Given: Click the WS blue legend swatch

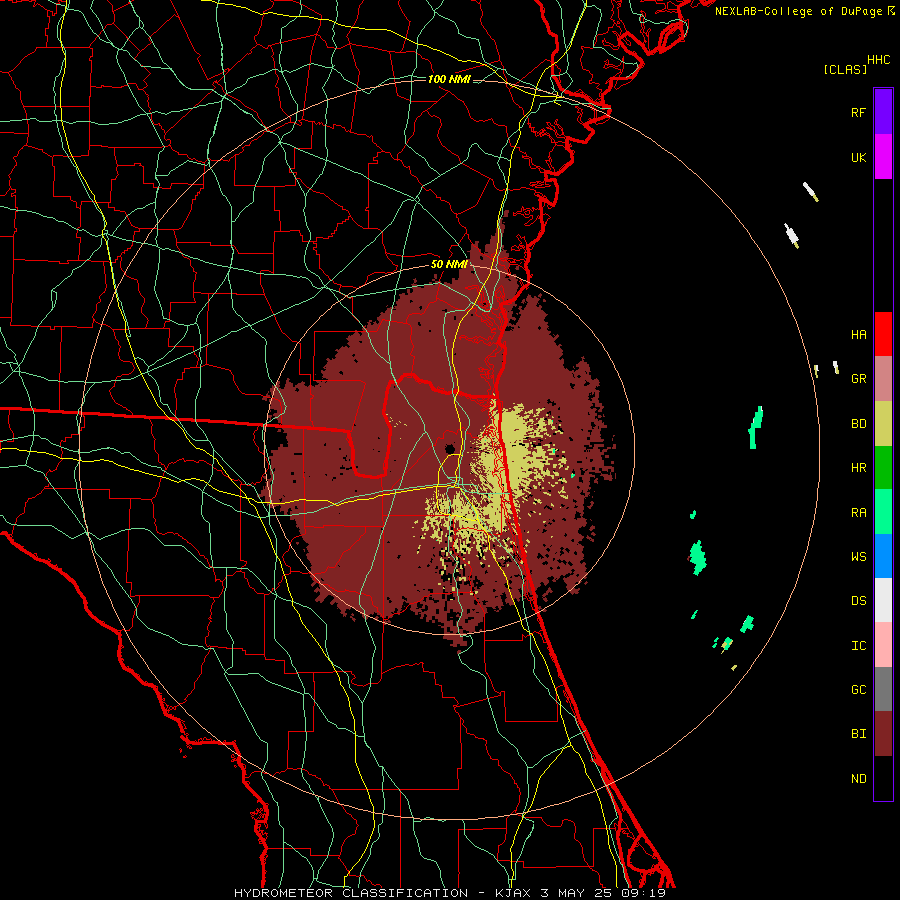Looking at the screenshot, I should click(883, 556).
